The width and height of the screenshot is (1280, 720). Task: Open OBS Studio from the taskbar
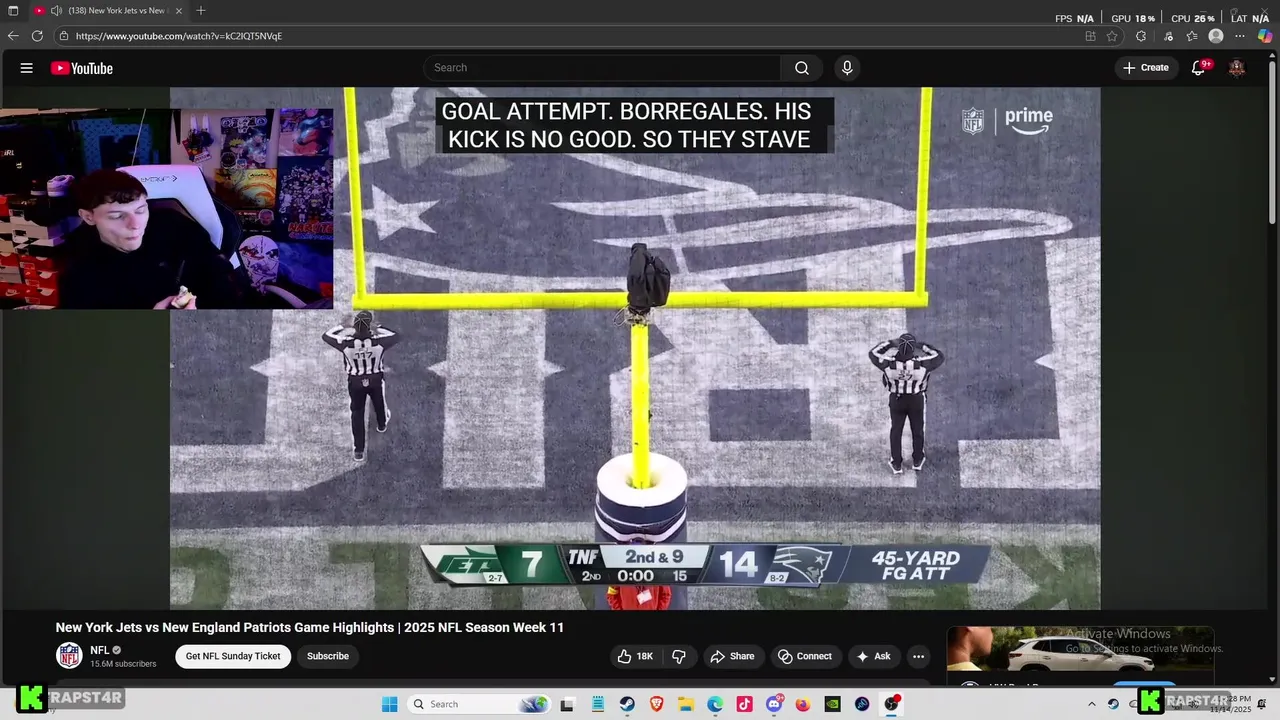891,704
